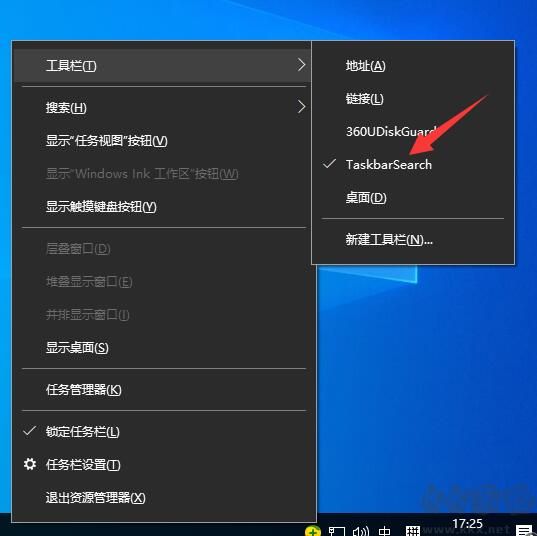
Task: Open the volume speaker tray icon
Action: [x=361, y=531]
